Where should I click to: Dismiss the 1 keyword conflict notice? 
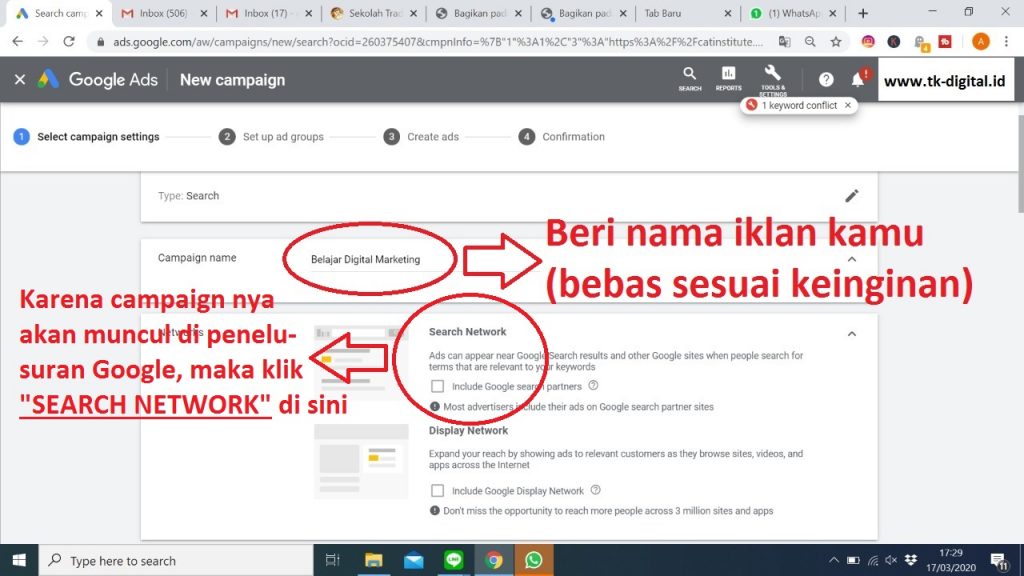848,105
